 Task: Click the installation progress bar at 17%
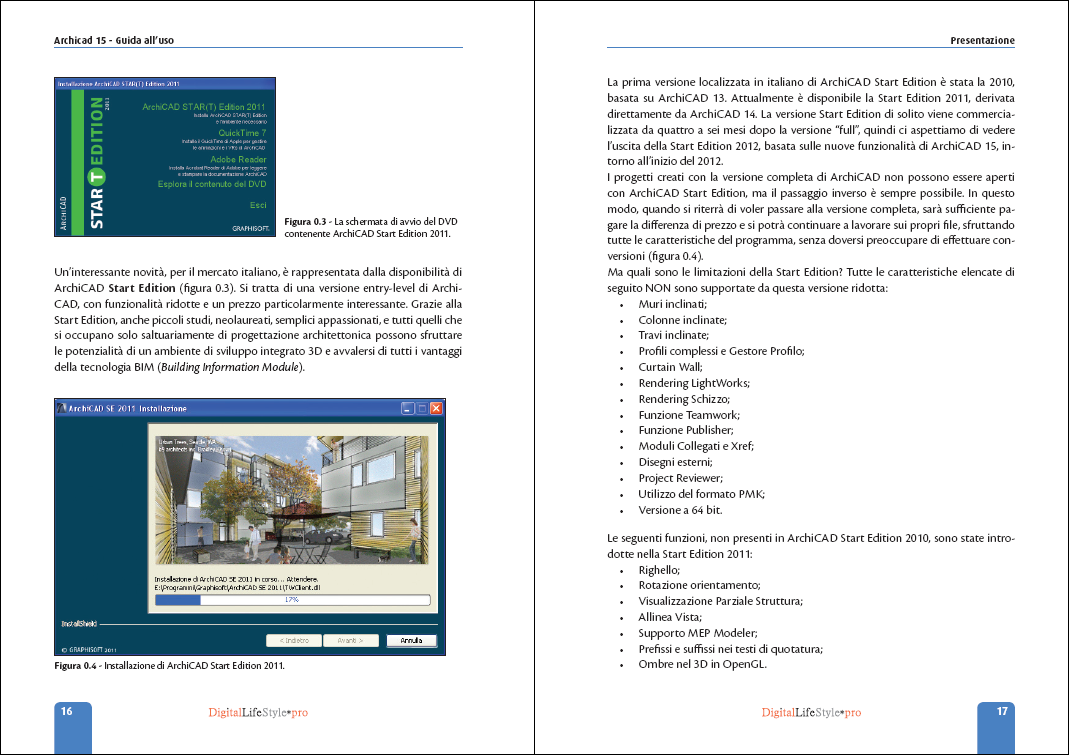pos(292,600)
